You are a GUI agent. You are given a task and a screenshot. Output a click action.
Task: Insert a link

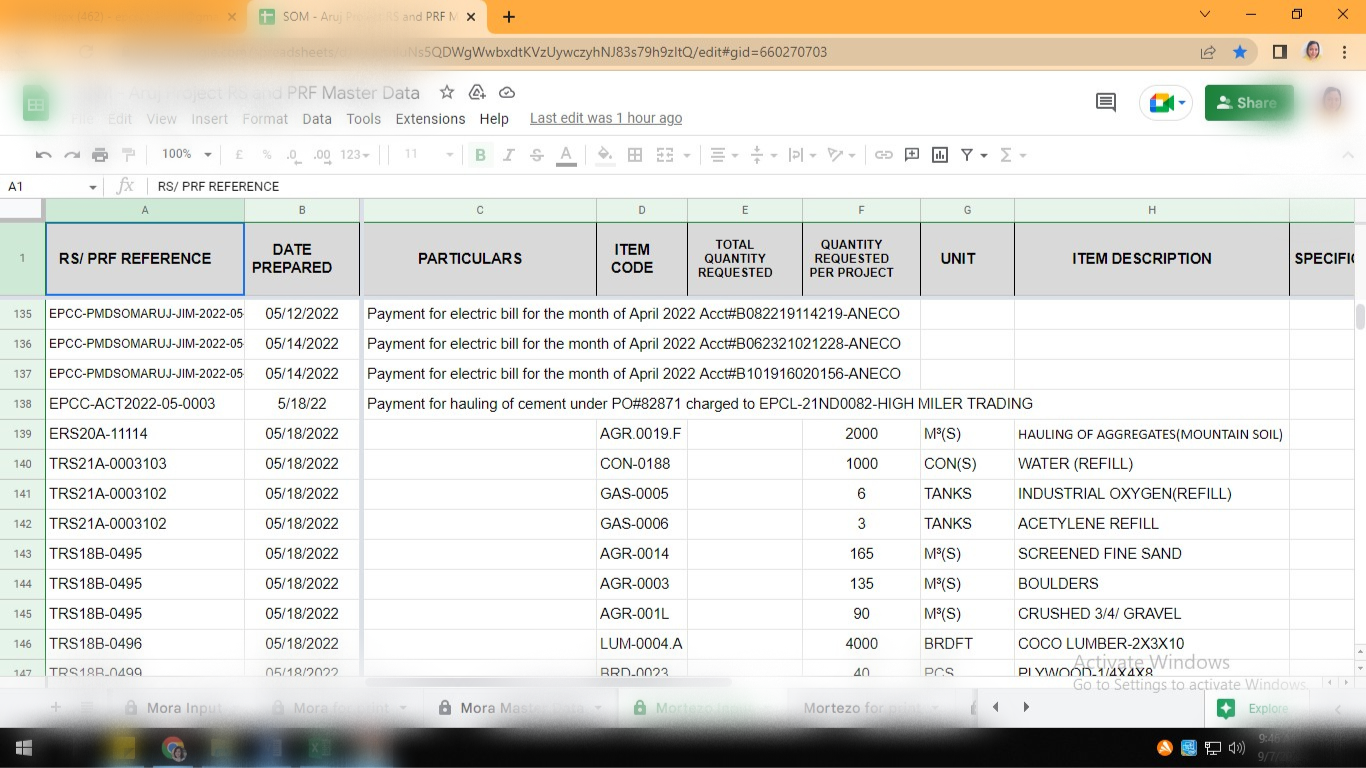pos(884,155)
